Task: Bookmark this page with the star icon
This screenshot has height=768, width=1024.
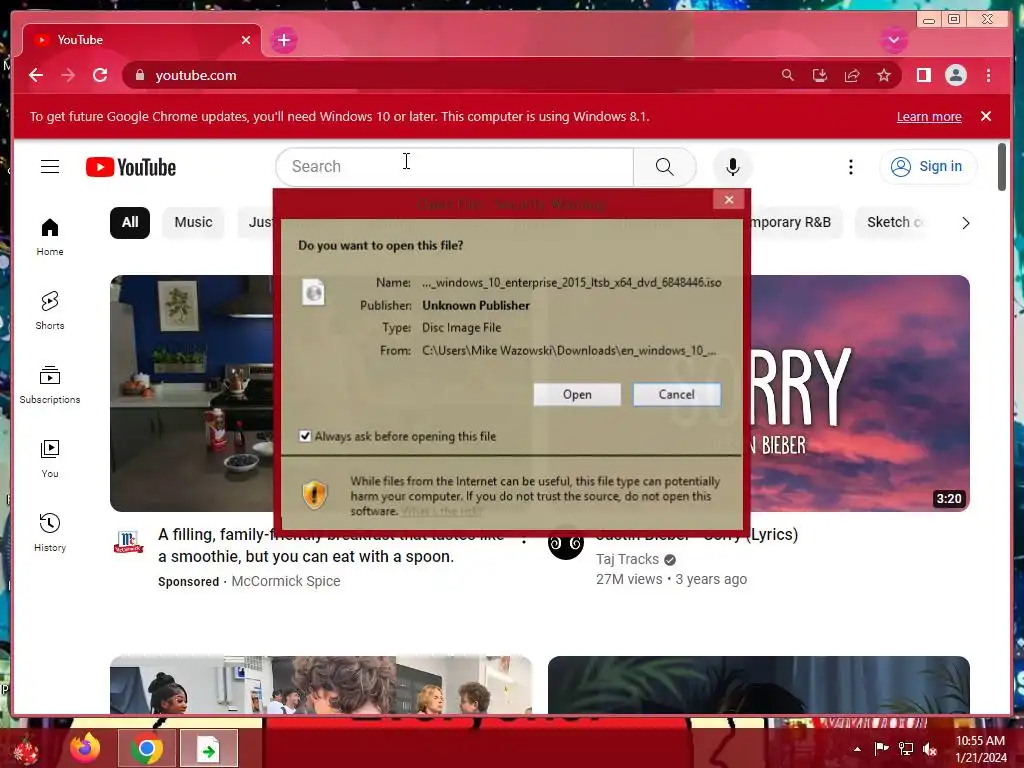Action: [x=884, y=75]
